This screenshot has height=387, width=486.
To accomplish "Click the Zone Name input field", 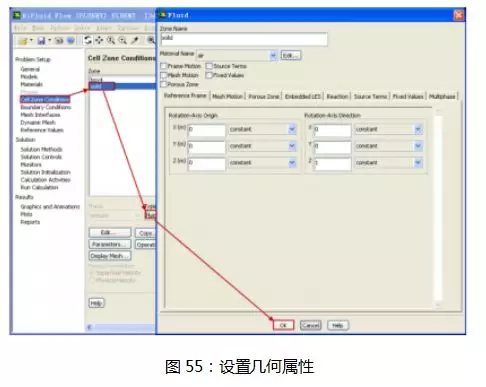I will tap(244, 39).
